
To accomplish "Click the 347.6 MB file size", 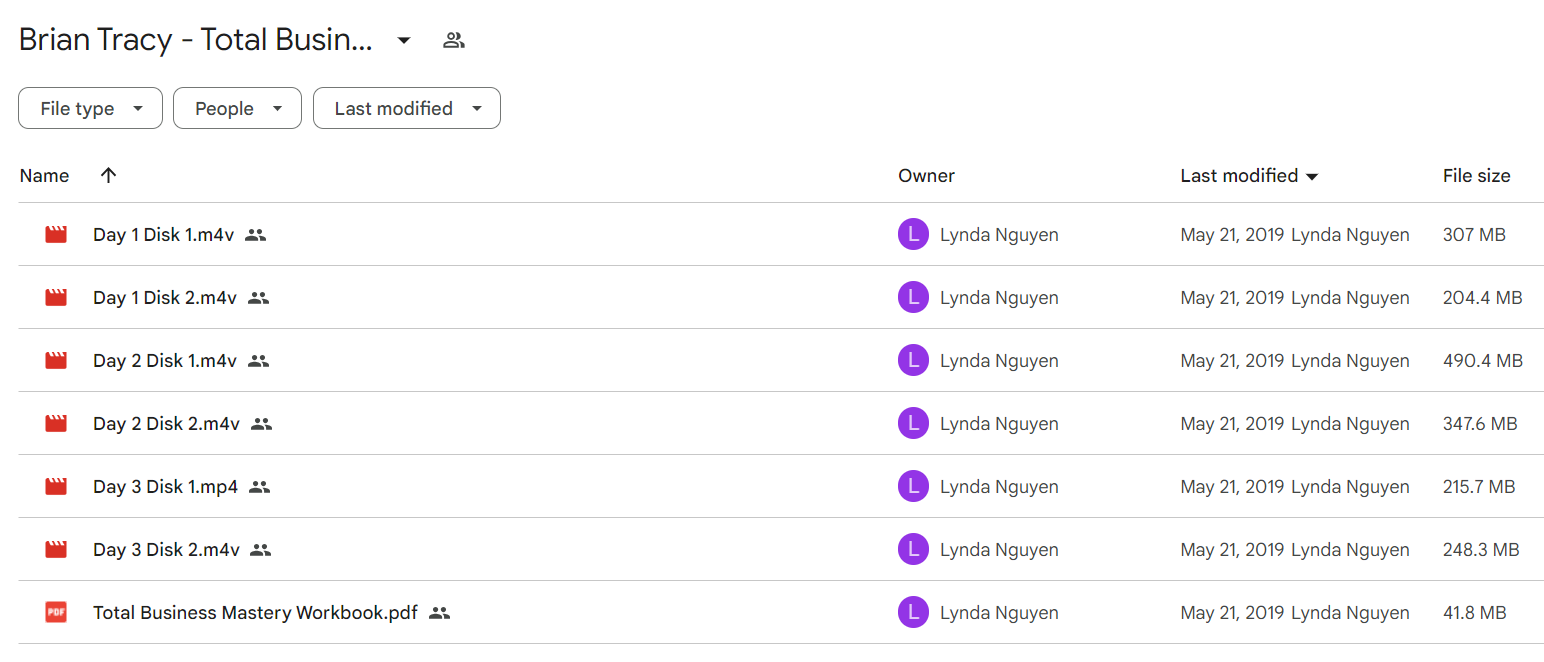I will [1480, 424].
